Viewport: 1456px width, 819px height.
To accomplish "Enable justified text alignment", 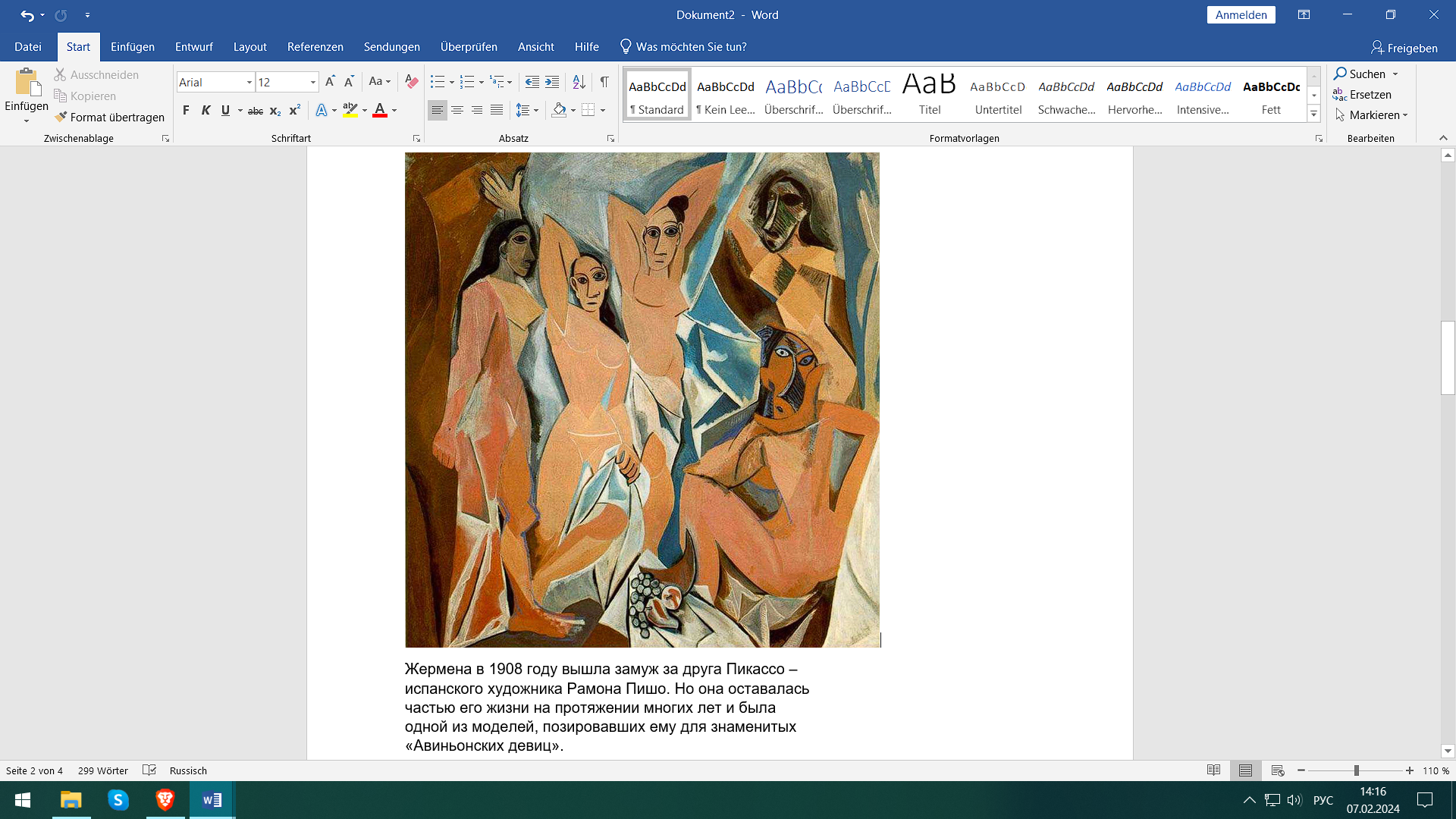I will tap(497, 111).
